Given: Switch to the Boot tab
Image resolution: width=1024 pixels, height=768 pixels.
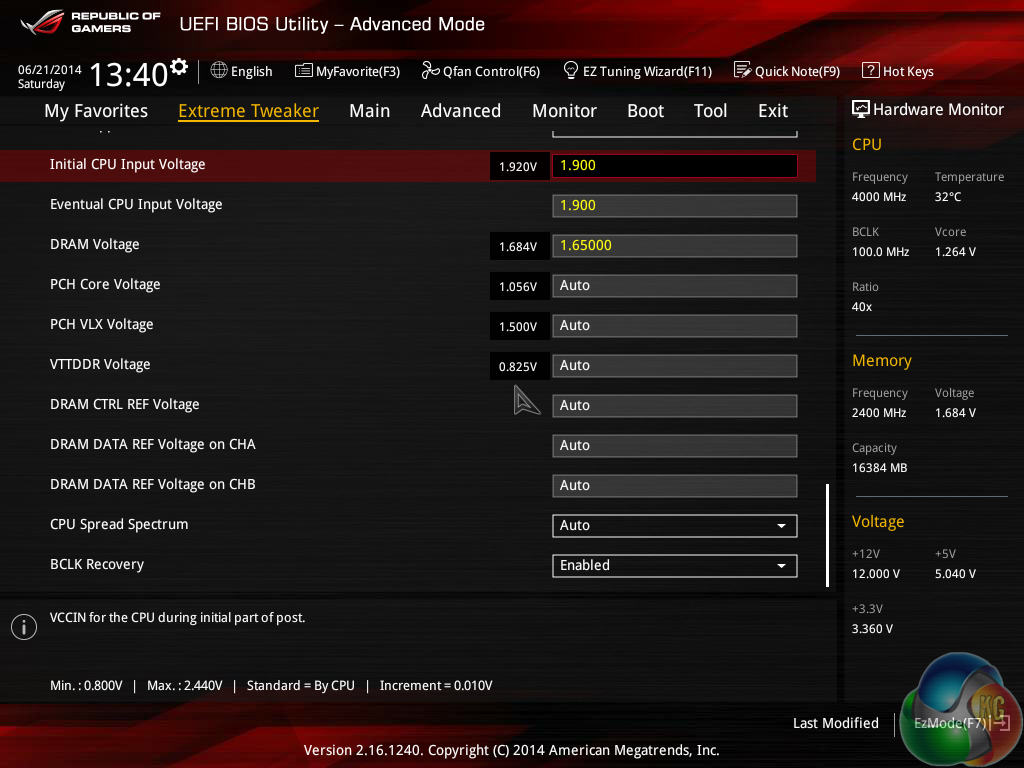Looking at the screenshot, I should [645, 111].
